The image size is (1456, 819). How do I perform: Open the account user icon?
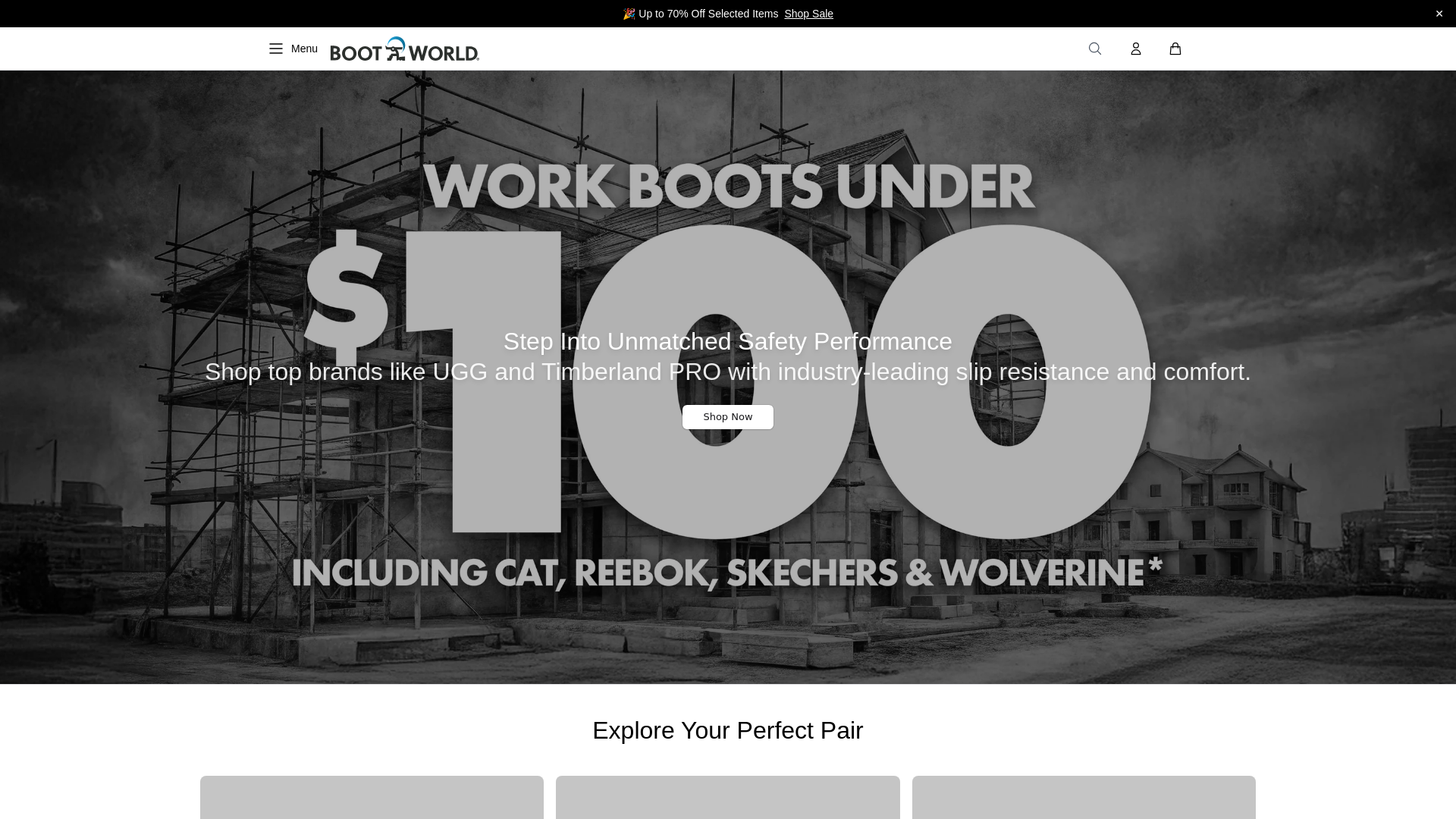pos(1136,49)
